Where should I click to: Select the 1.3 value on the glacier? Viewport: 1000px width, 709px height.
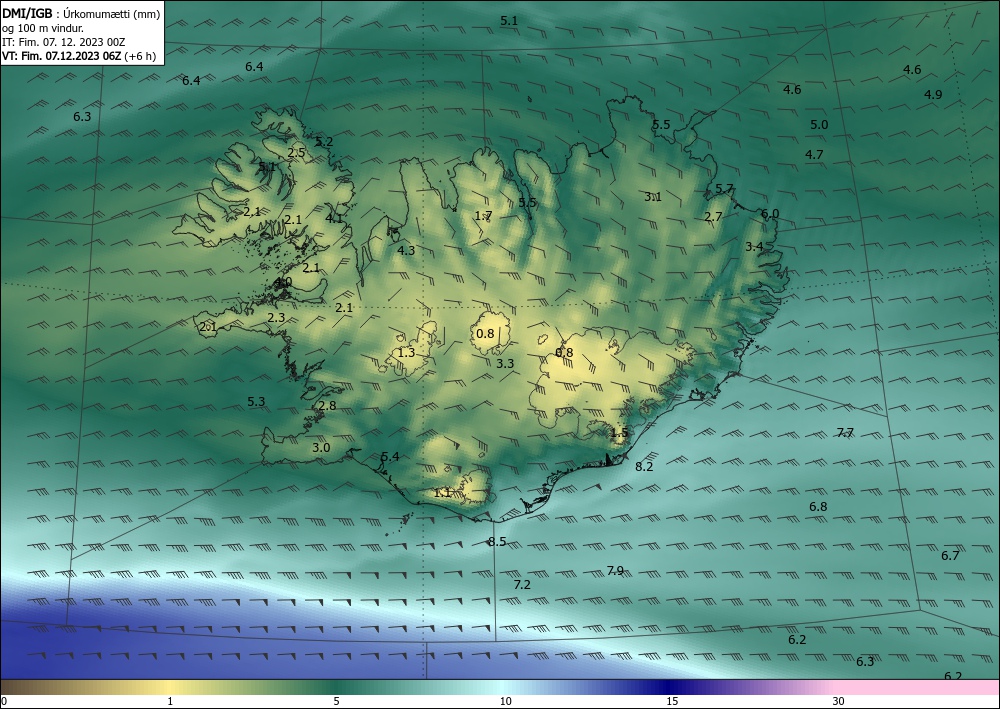[x=406, y=353]
